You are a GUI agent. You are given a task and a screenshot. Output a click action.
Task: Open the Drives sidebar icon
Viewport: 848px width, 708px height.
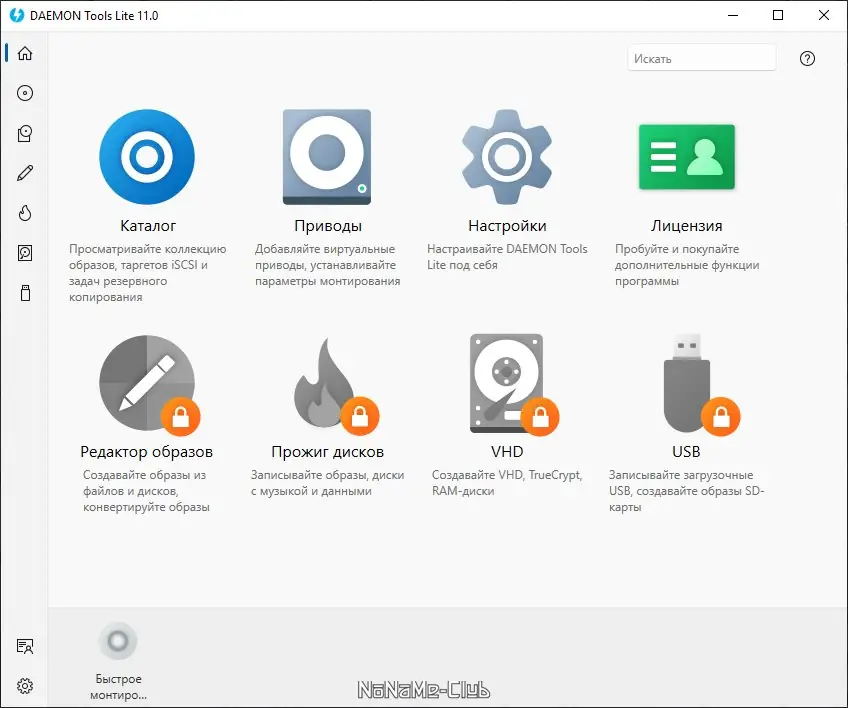coord(25,133)
